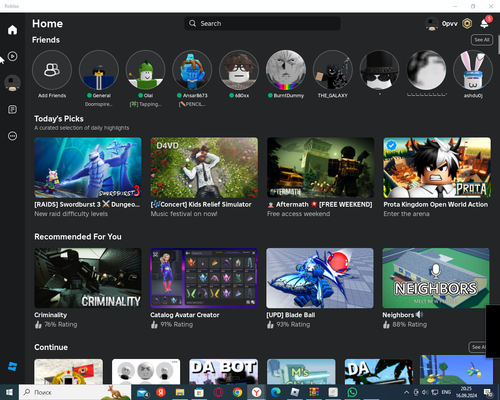Open the avatar icon in sidebar
This screenshot has height=400, width=500.
pos(12,83)
